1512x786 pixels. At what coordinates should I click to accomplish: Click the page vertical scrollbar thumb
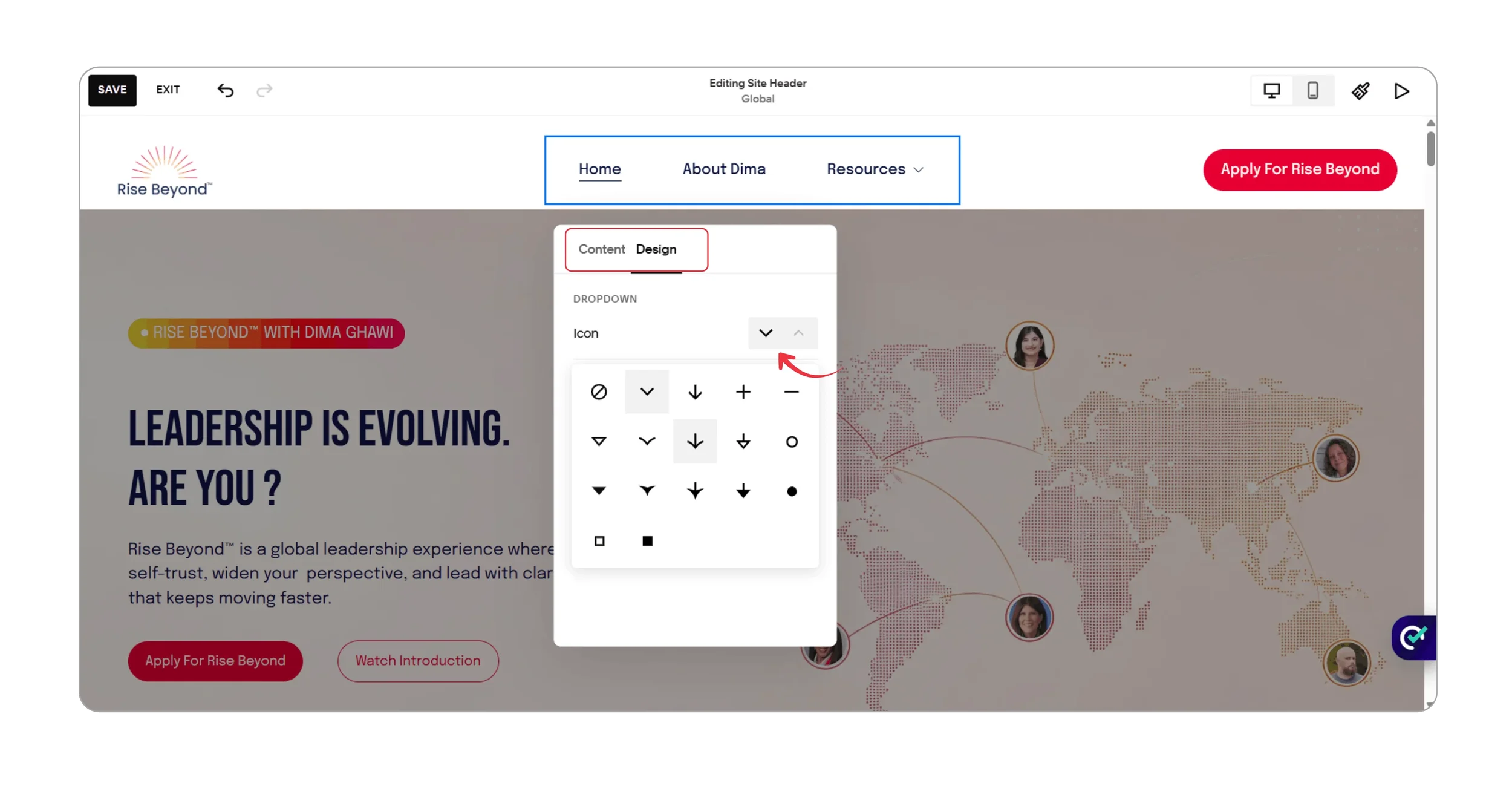pos(1430,148)
